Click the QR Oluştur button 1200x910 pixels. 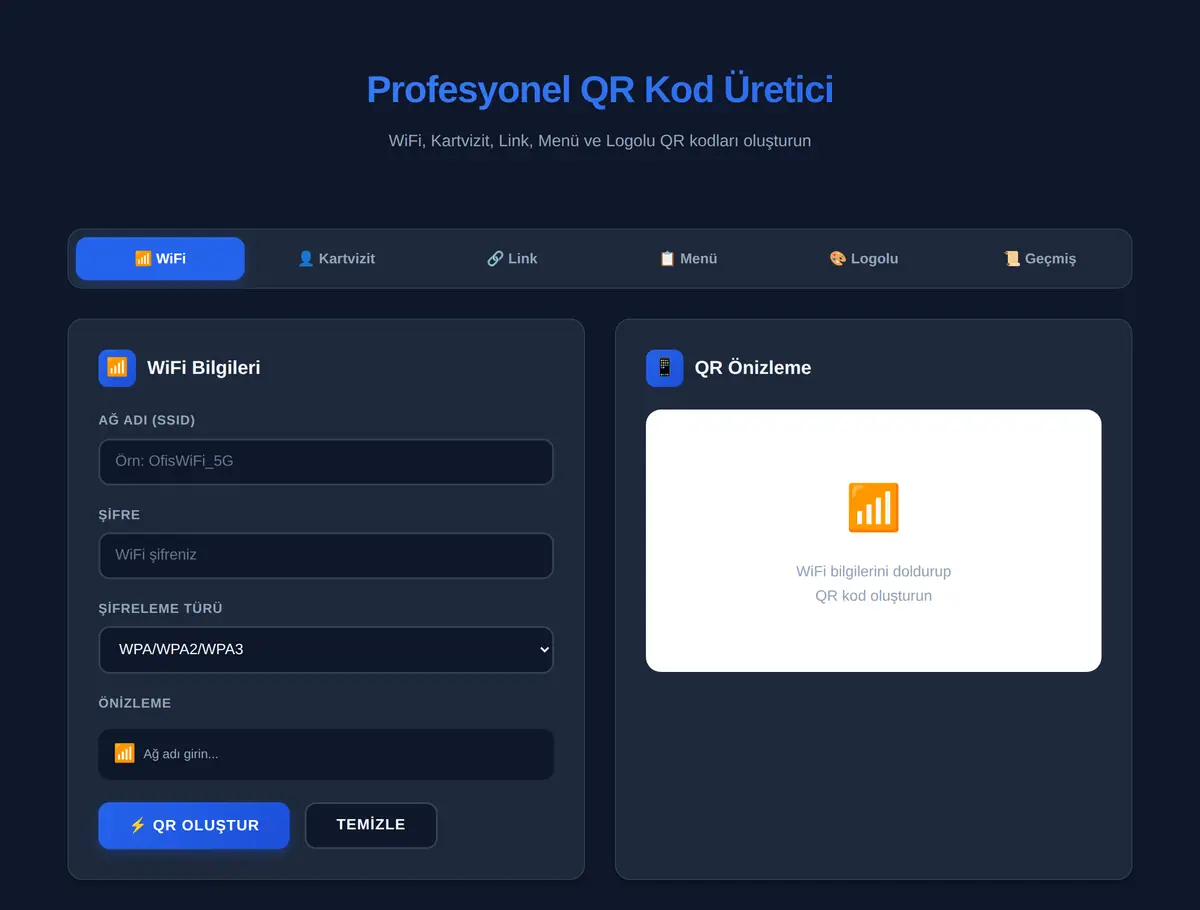click(x=194, y=826)
